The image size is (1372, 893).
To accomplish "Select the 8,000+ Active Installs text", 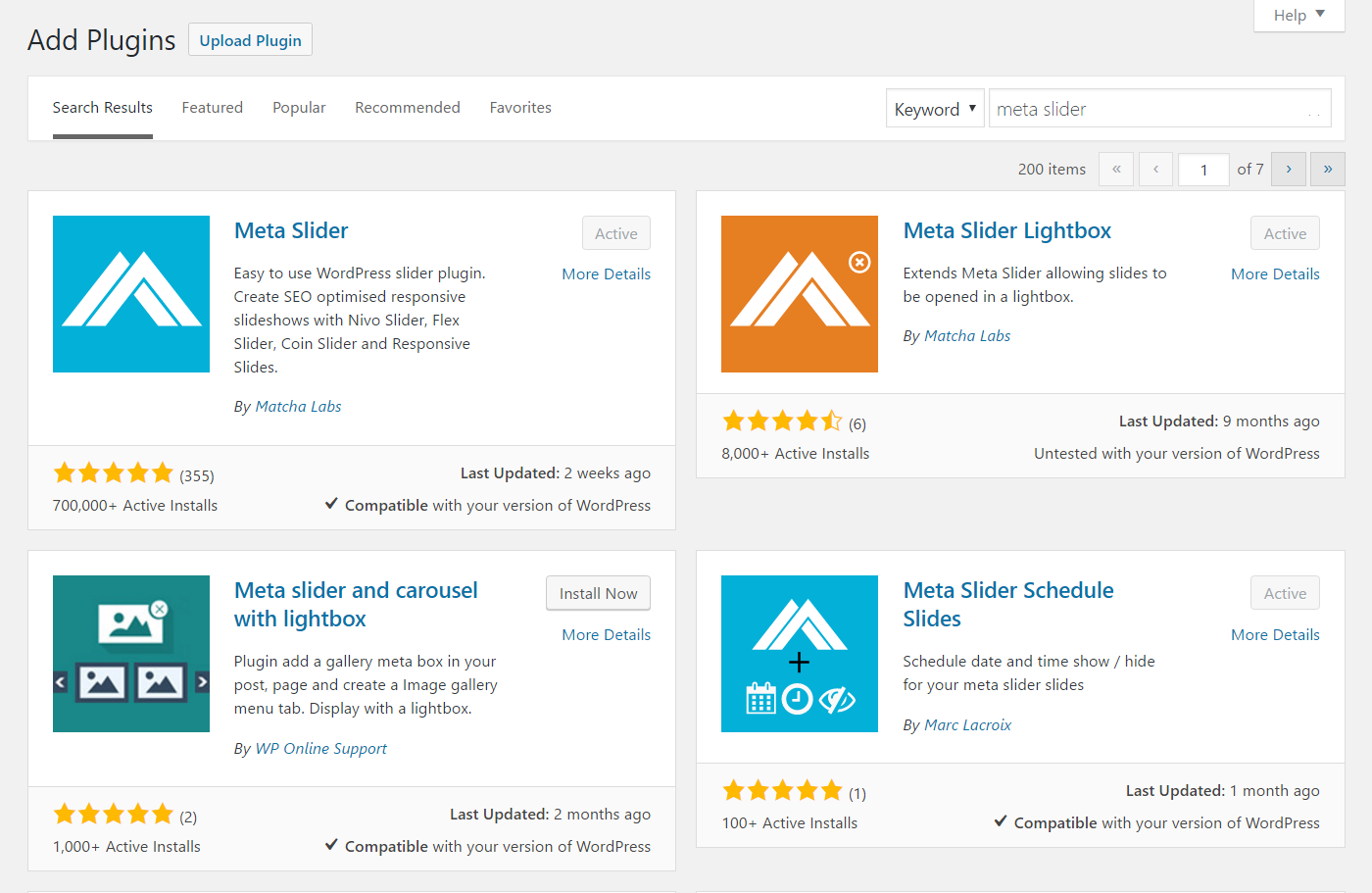I will tap(796, 454).
